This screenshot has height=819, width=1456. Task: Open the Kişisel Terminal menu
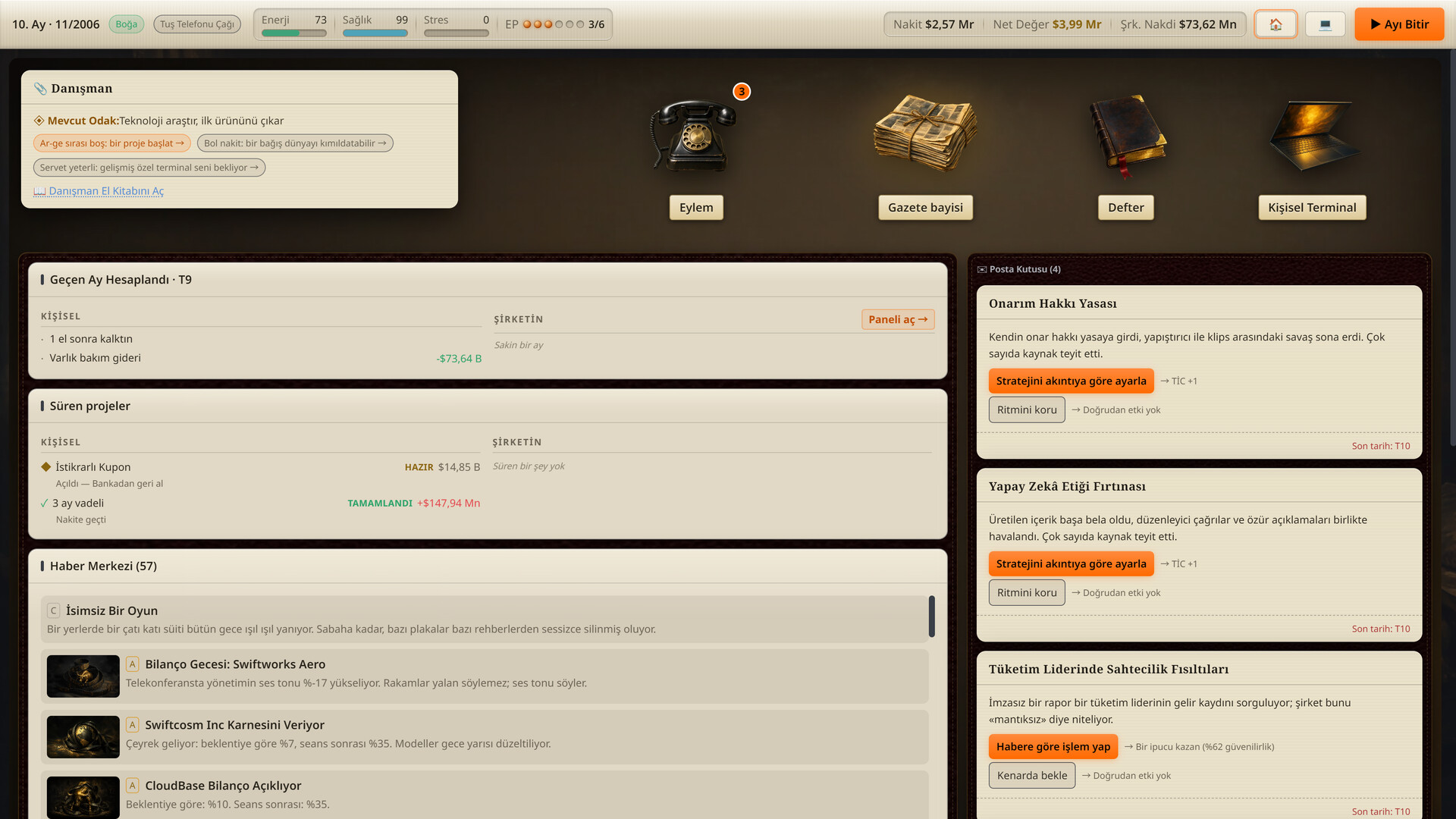click(1312, 207)
